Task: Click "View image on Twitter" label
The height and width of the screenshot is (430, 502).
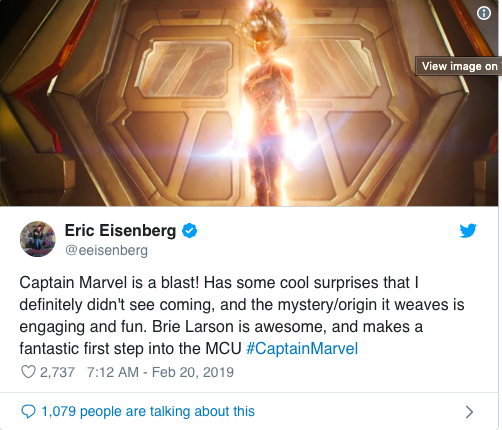Action: [x=459, y=66]
